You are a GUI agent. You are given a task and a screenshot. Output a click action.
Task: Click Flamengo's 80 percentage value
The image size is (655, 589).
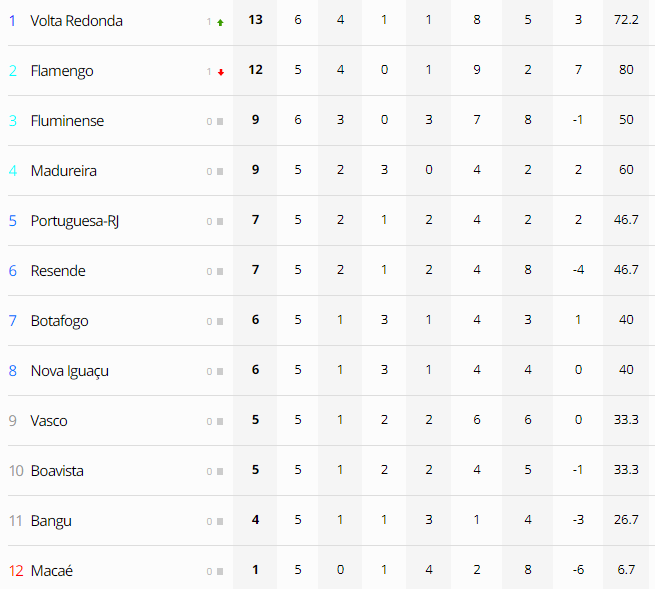[626, 69]
